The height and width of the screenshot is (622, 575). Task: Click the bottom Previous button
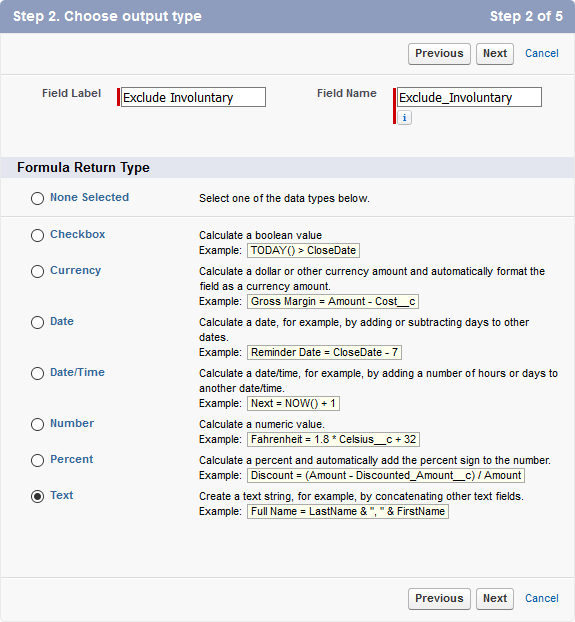point(439,599)
